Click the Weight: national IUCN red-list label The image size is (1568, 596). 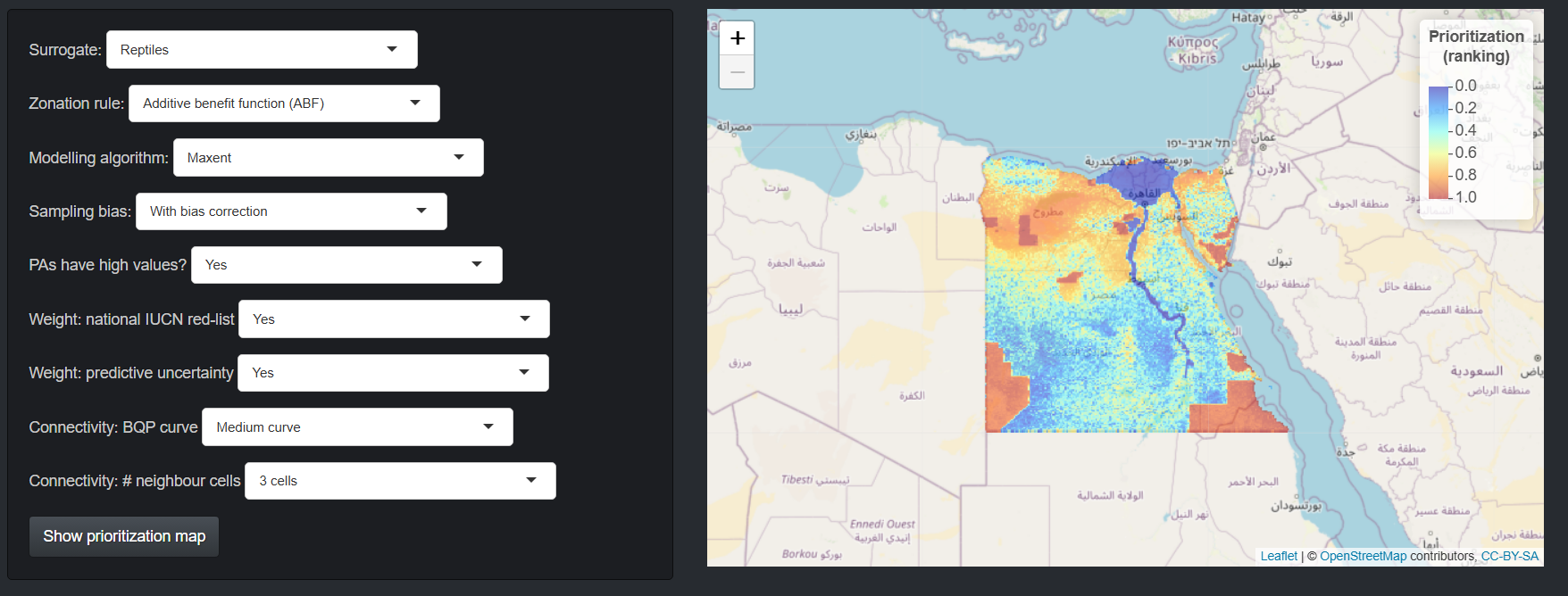coord(131,319)
